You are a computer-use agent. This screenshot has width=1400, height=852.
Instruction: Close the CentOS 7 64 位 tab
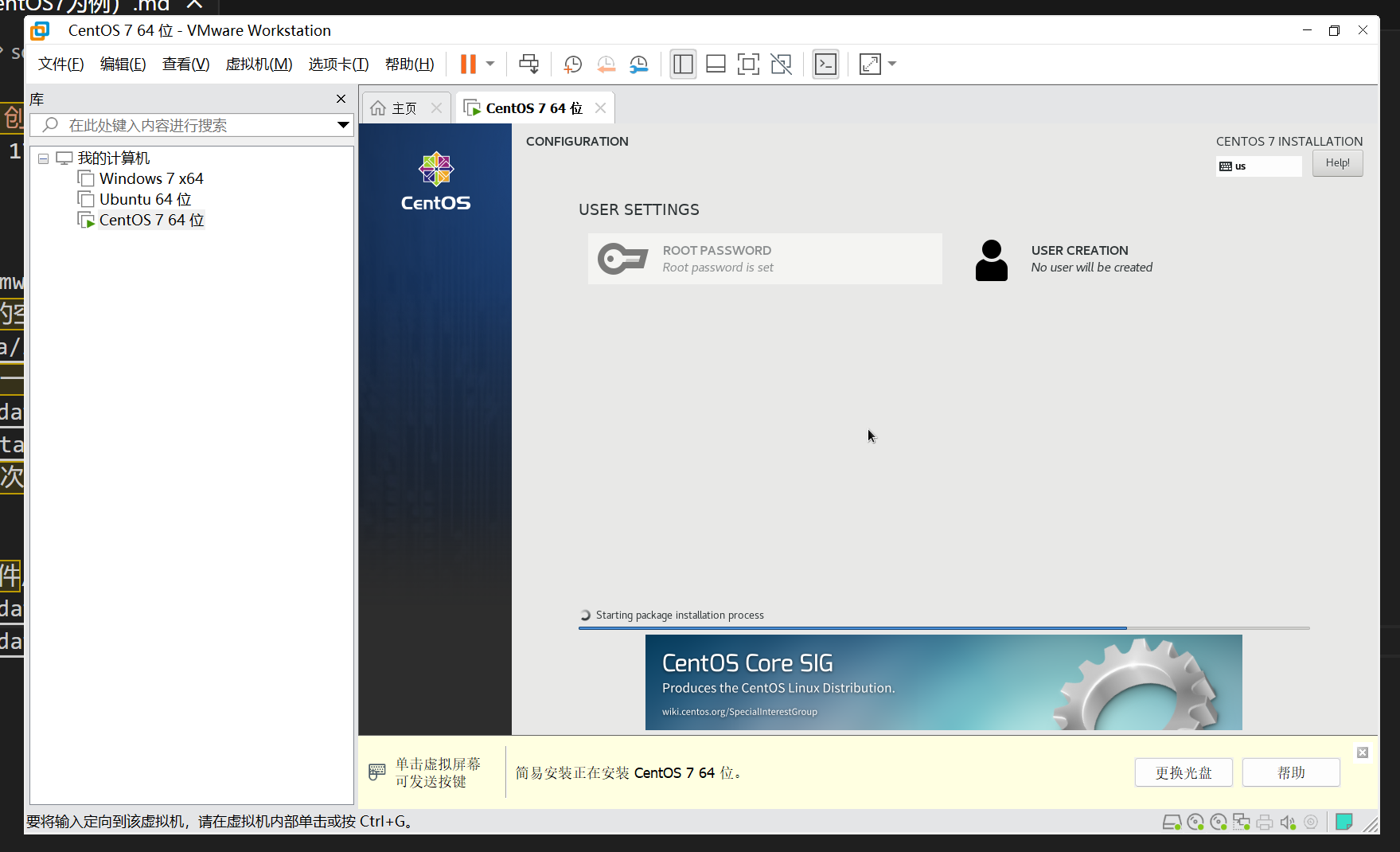coord(601,108)
